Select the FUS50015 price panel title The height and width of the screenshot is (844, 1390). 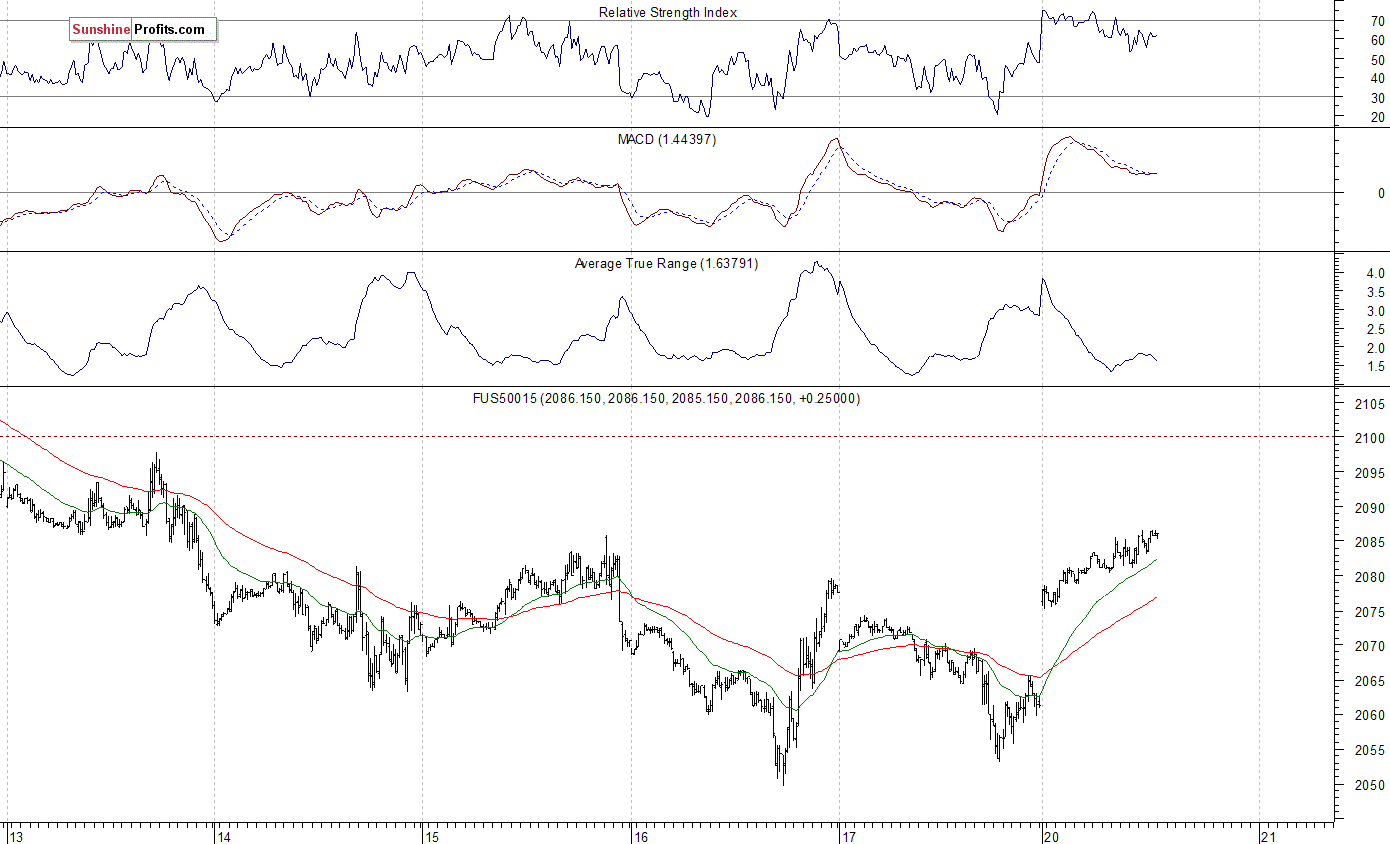tap(666, 398)
